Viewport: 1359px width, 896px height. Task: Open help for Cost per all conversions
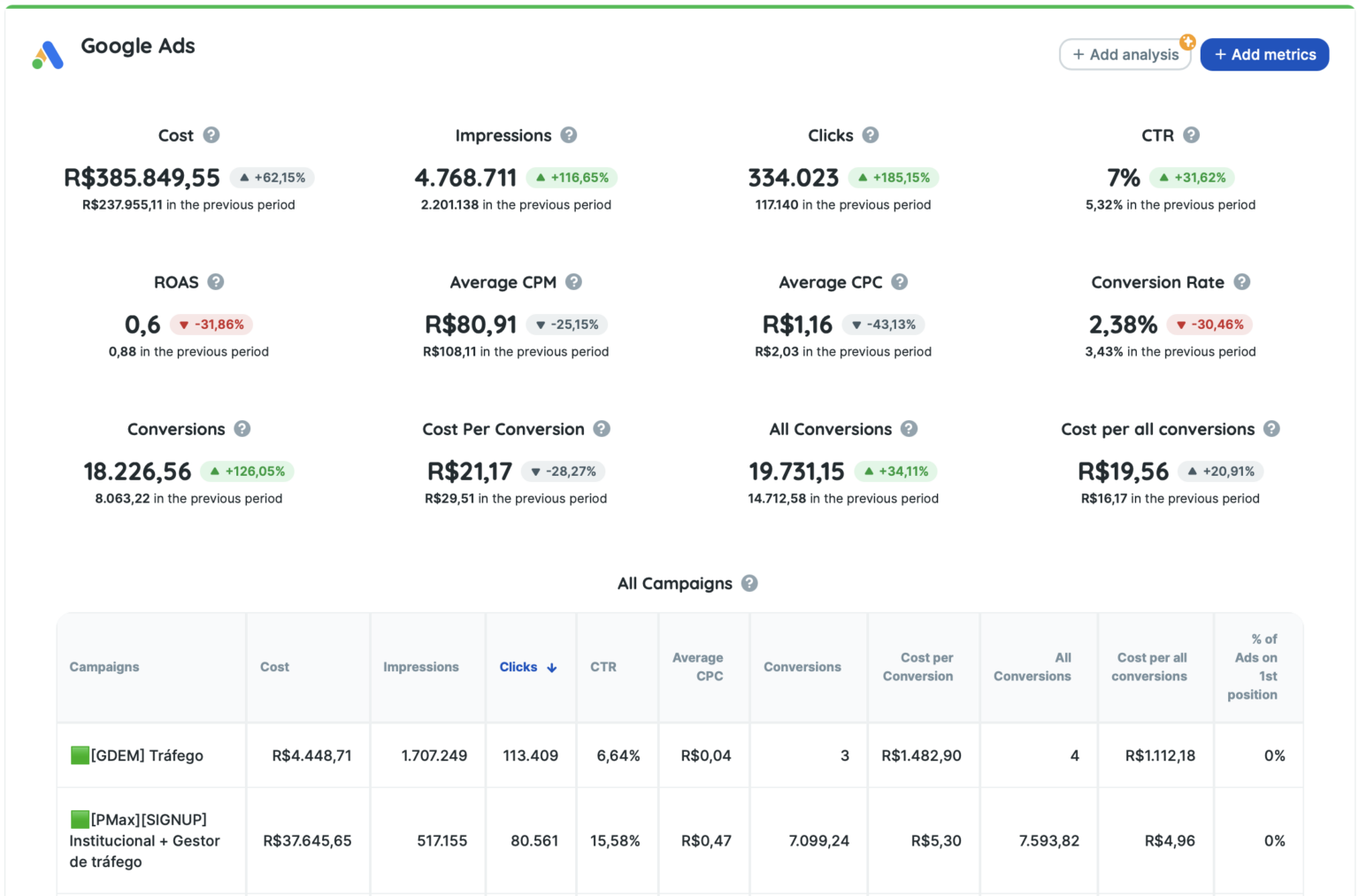(1272, 429)
